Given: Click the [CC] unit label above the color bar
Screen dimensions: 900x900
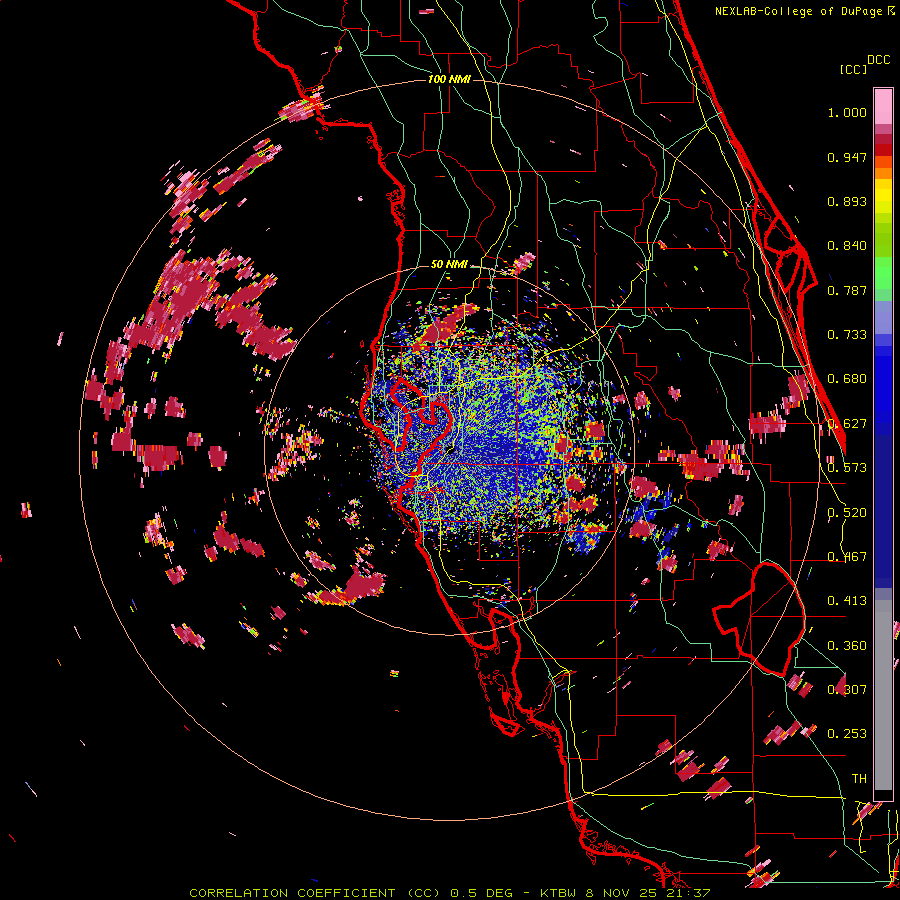Looking at the screenshot, I should (854, 69).
